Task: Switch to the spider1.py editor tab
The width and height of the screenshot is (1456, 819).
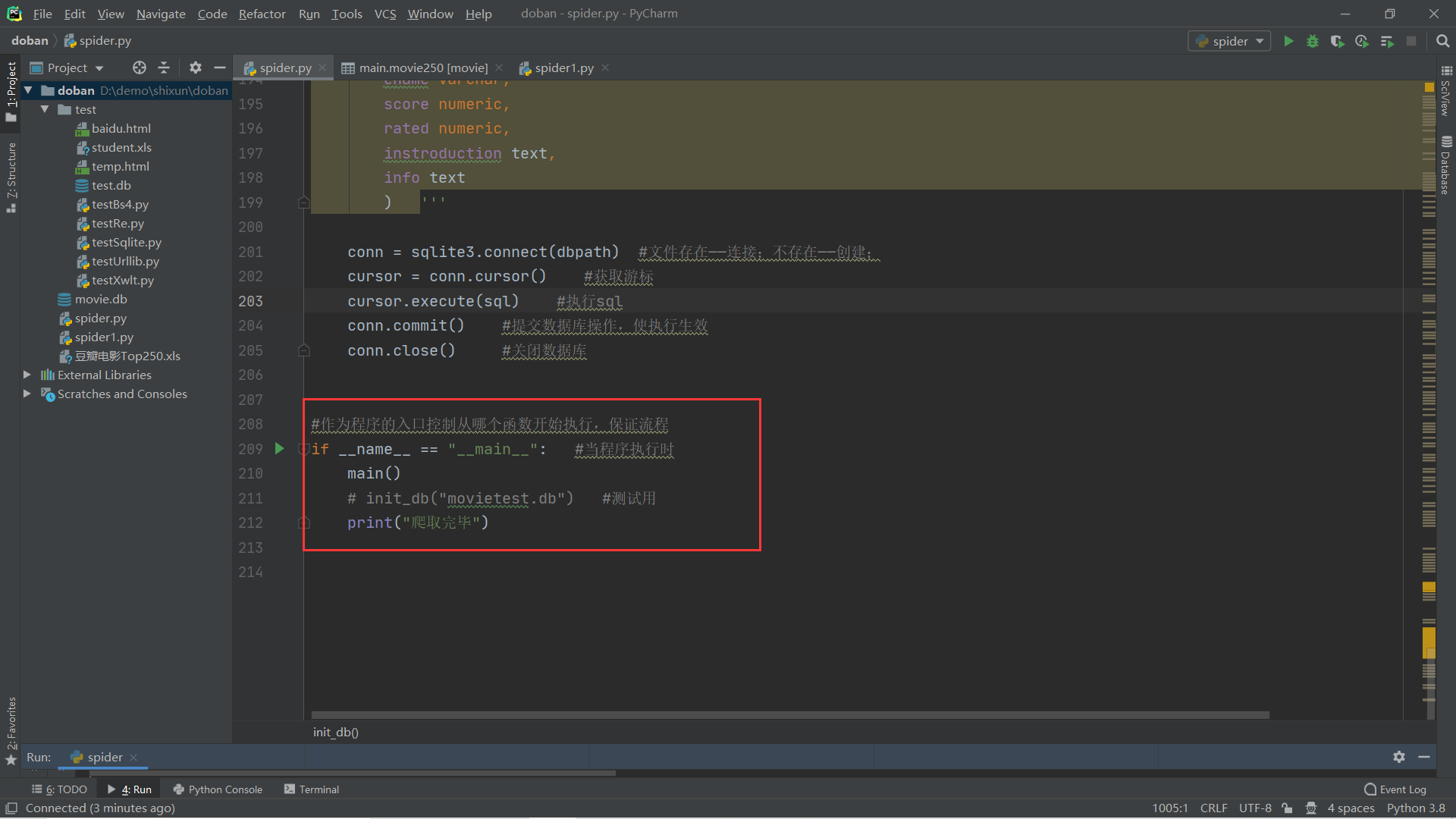Action: [563, 67]
